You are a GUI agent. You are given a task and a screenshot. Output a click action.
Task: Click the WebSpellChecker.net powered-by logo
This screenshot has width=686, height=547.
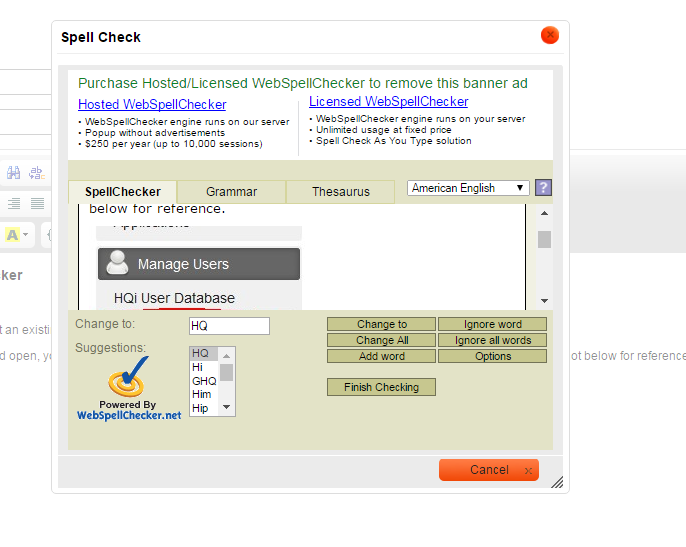click(129, 389)
